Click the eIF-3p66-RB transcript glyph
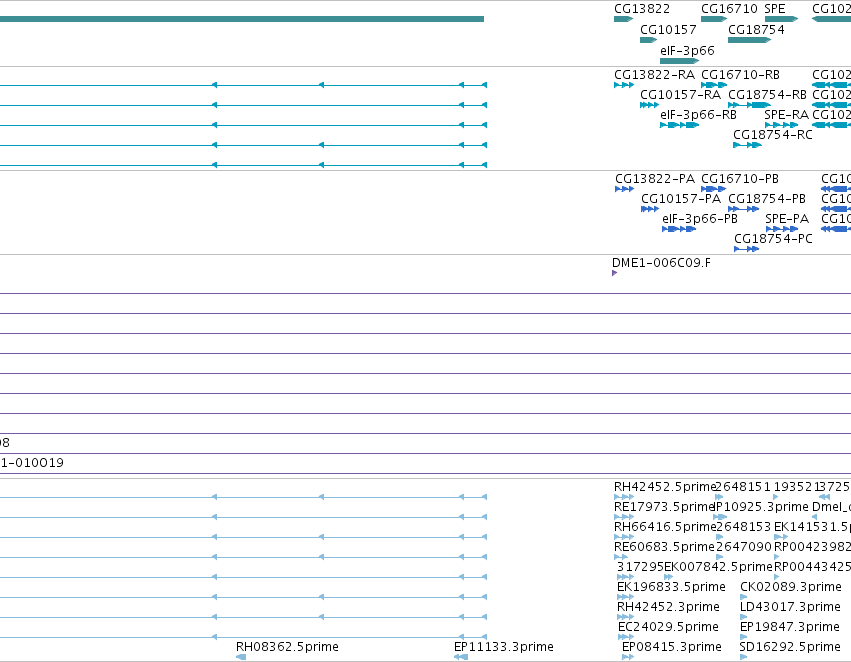Image resolution: width=851 pixels, height=662 pixels. coord(679,125)
